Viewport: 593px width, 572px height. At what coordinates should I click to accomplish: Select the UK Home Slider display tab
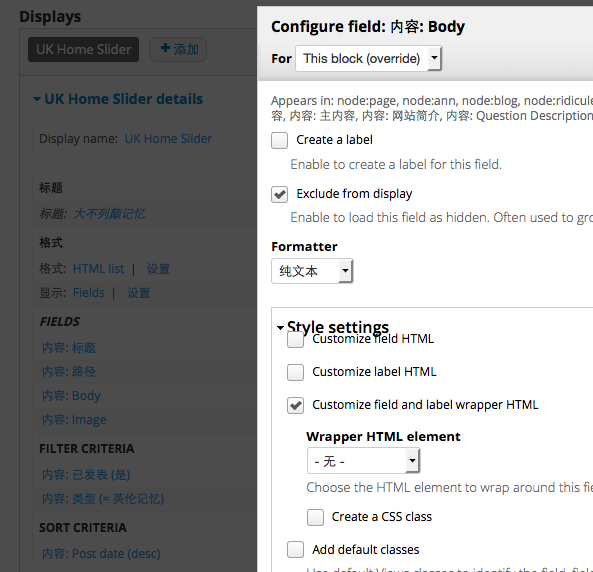84,49
